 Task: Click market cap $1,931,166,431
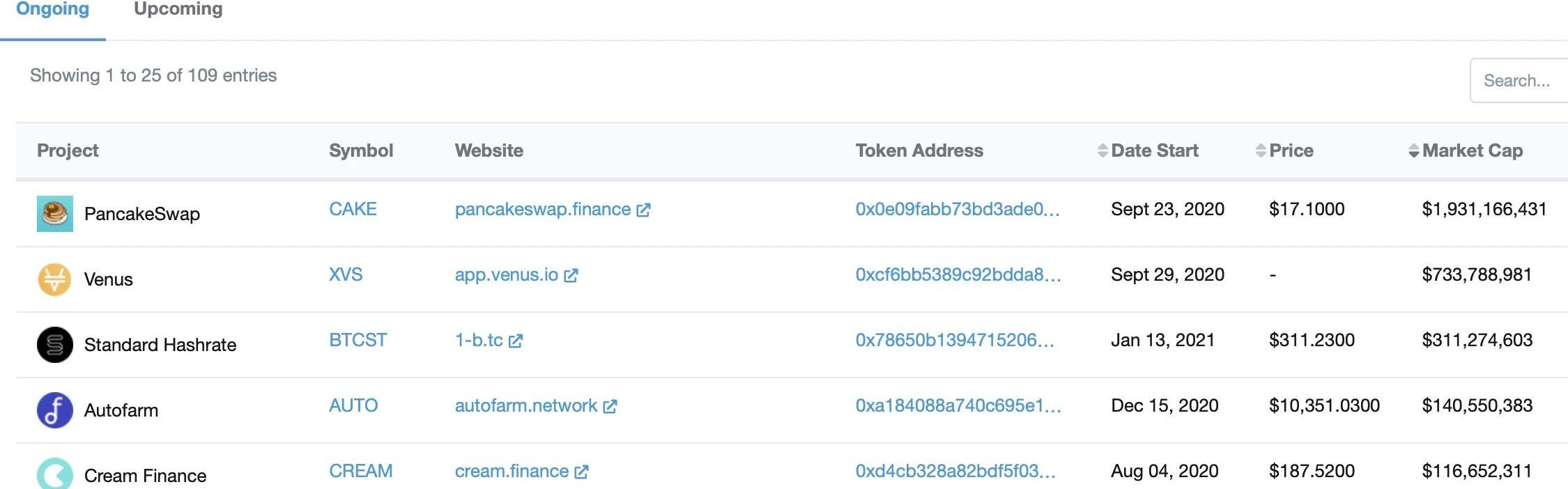point(1484,209)
